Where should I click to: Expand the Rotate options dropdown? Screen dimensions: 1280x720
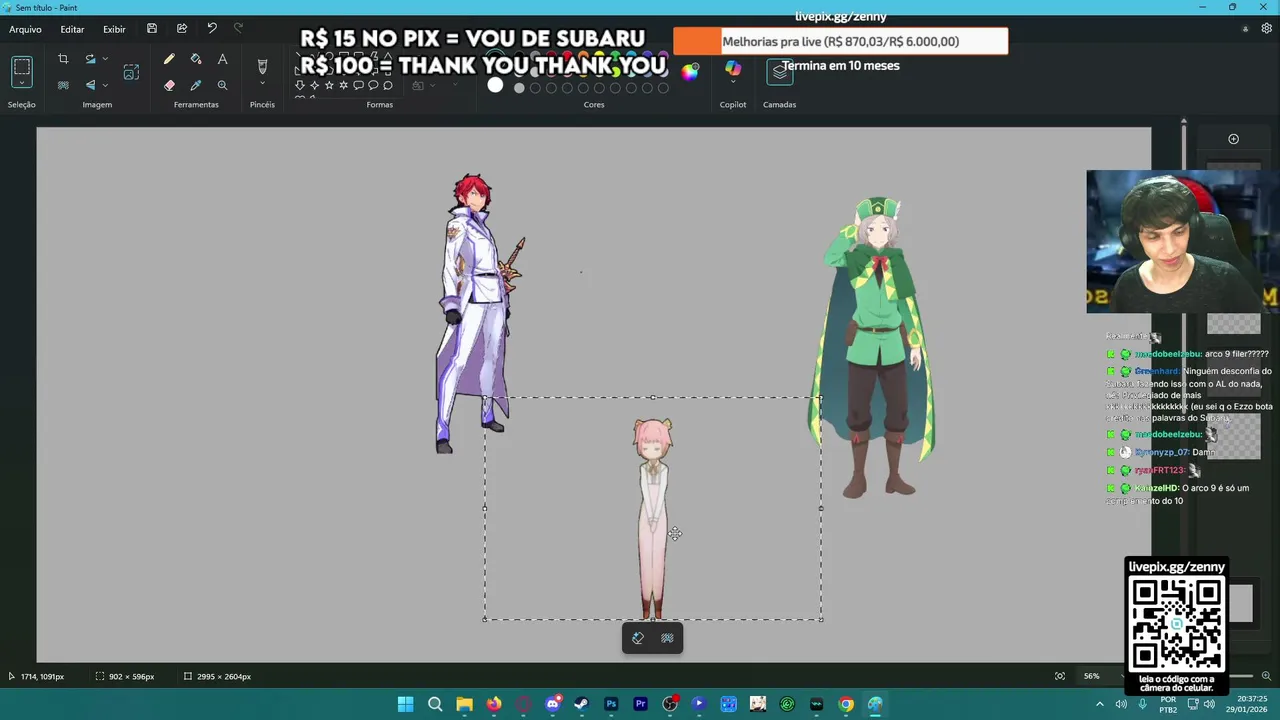pyautogui.click(x=105, y=59)
